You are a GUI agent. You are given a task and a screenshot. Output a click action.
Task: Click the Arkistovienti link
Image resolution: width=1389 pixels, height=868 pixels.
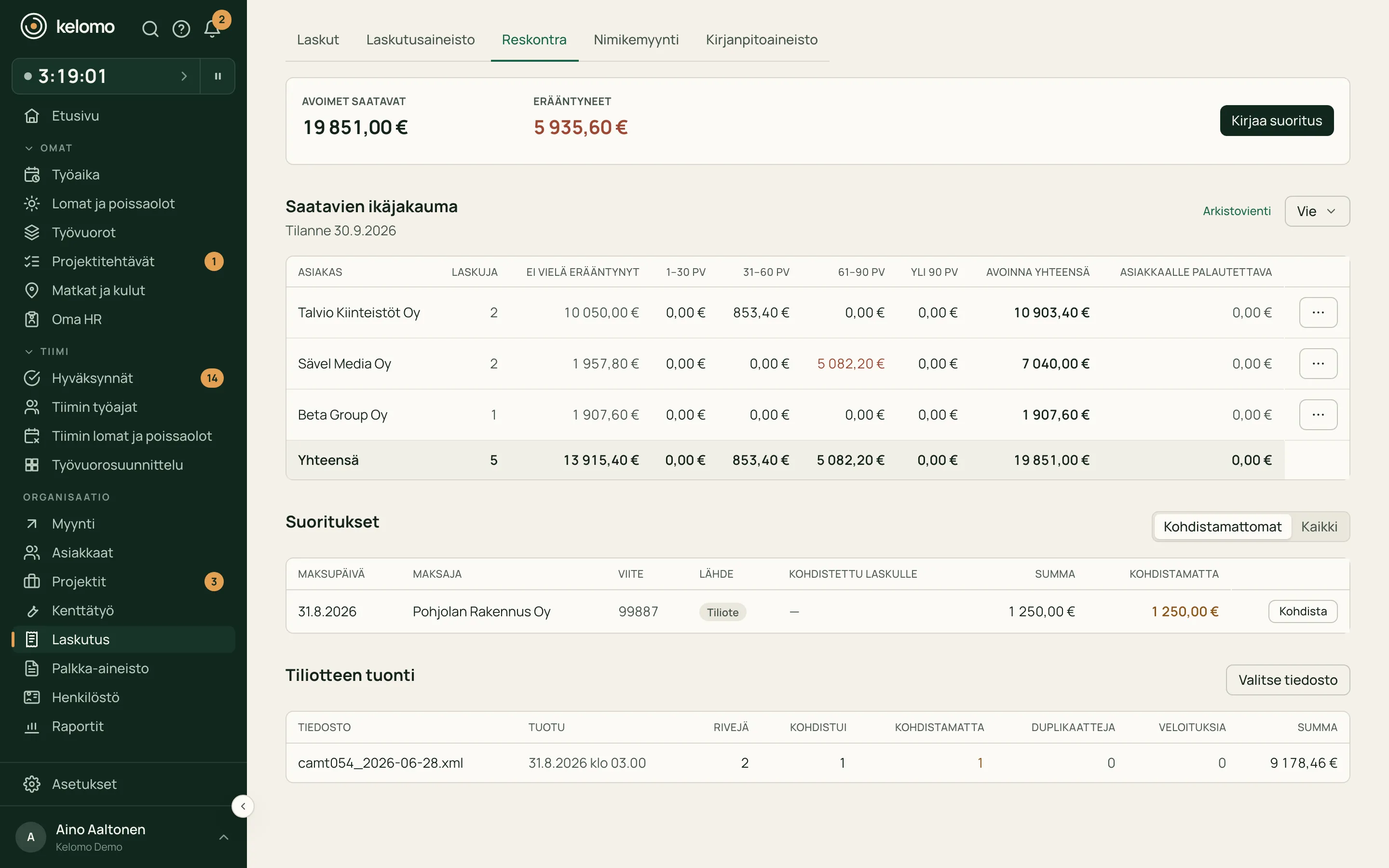pyautogui.click(x=1236, y=211)
